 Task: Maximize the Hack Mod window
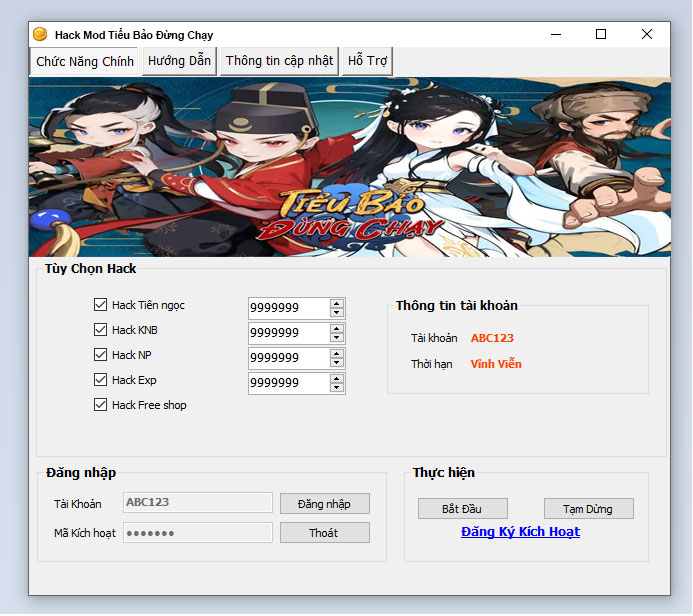click(x=601, y=34)
